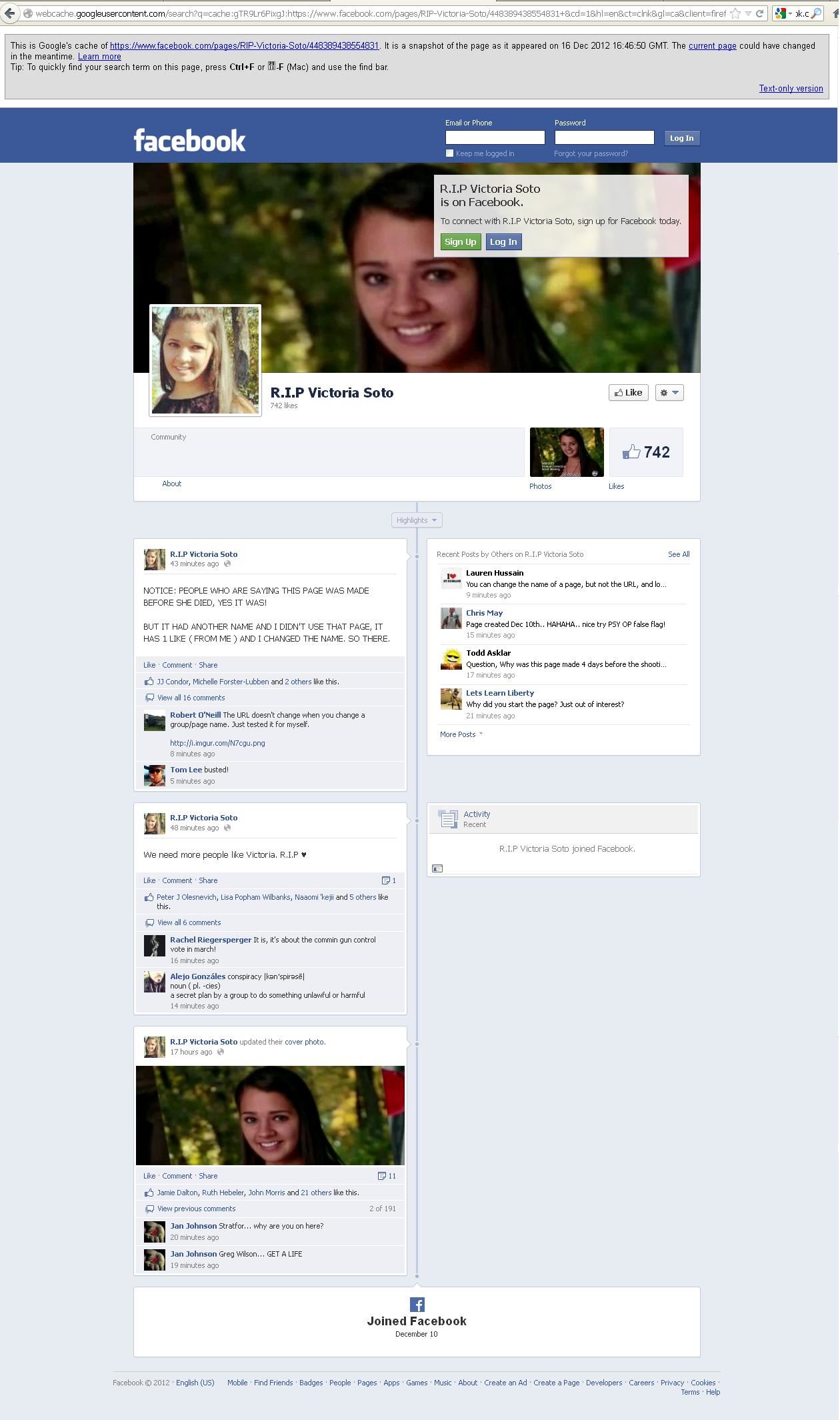Click the browser search magnifier icon
Screen dimensions: 840x1420
point(816,13)
